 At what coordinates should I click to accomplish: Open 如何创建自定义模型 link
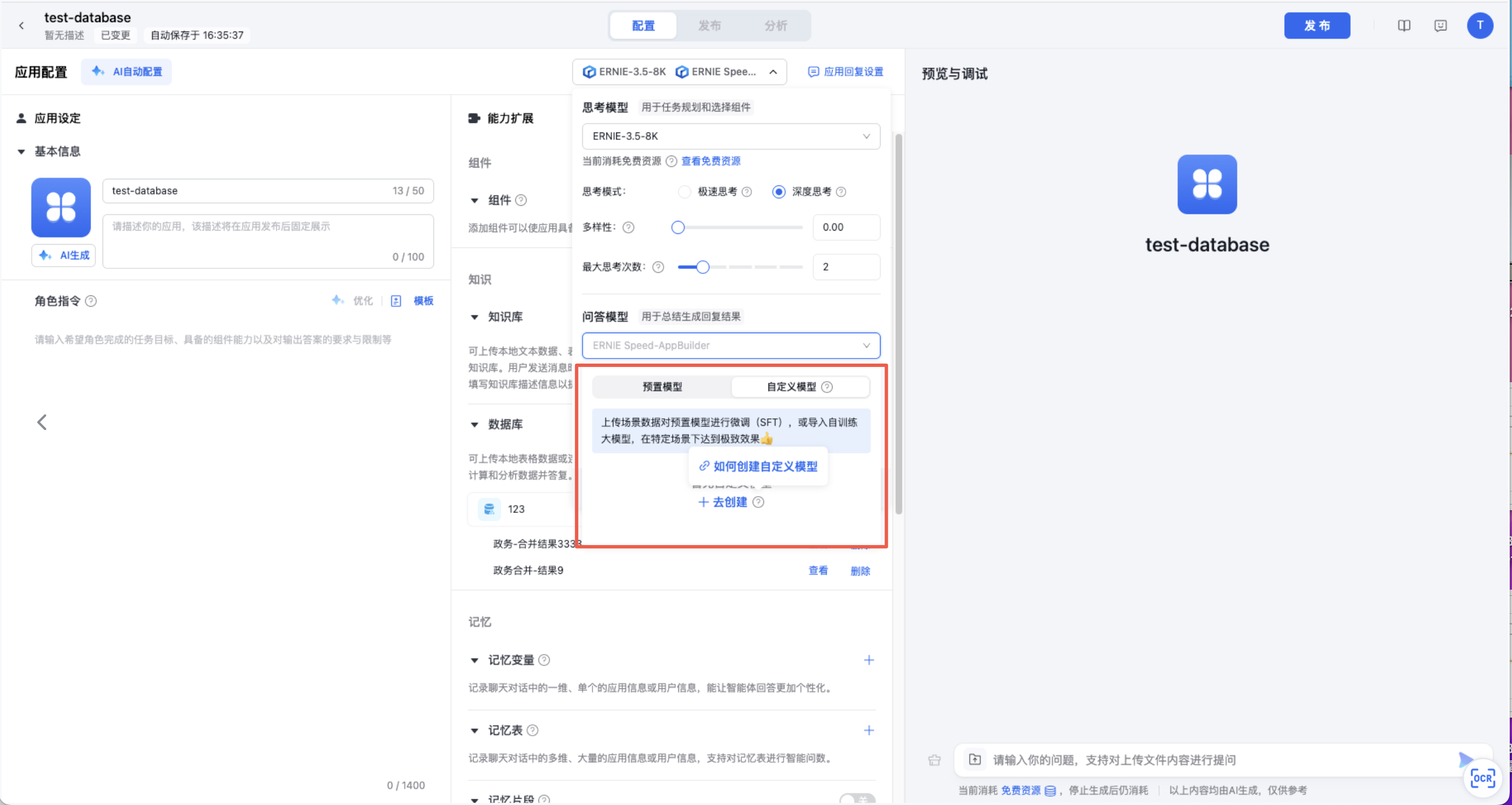758,466
